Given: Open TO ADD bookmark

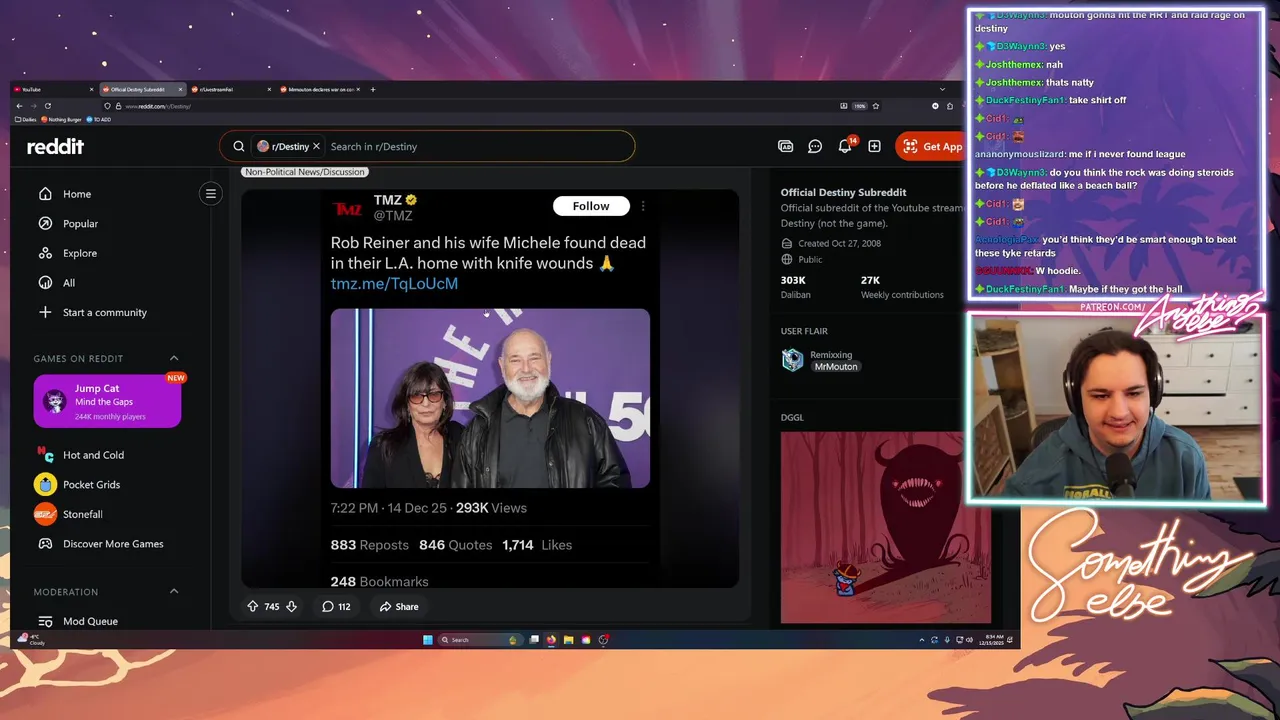Looking at the screenshot, I should pyautogui.click(x=99, y=119).
